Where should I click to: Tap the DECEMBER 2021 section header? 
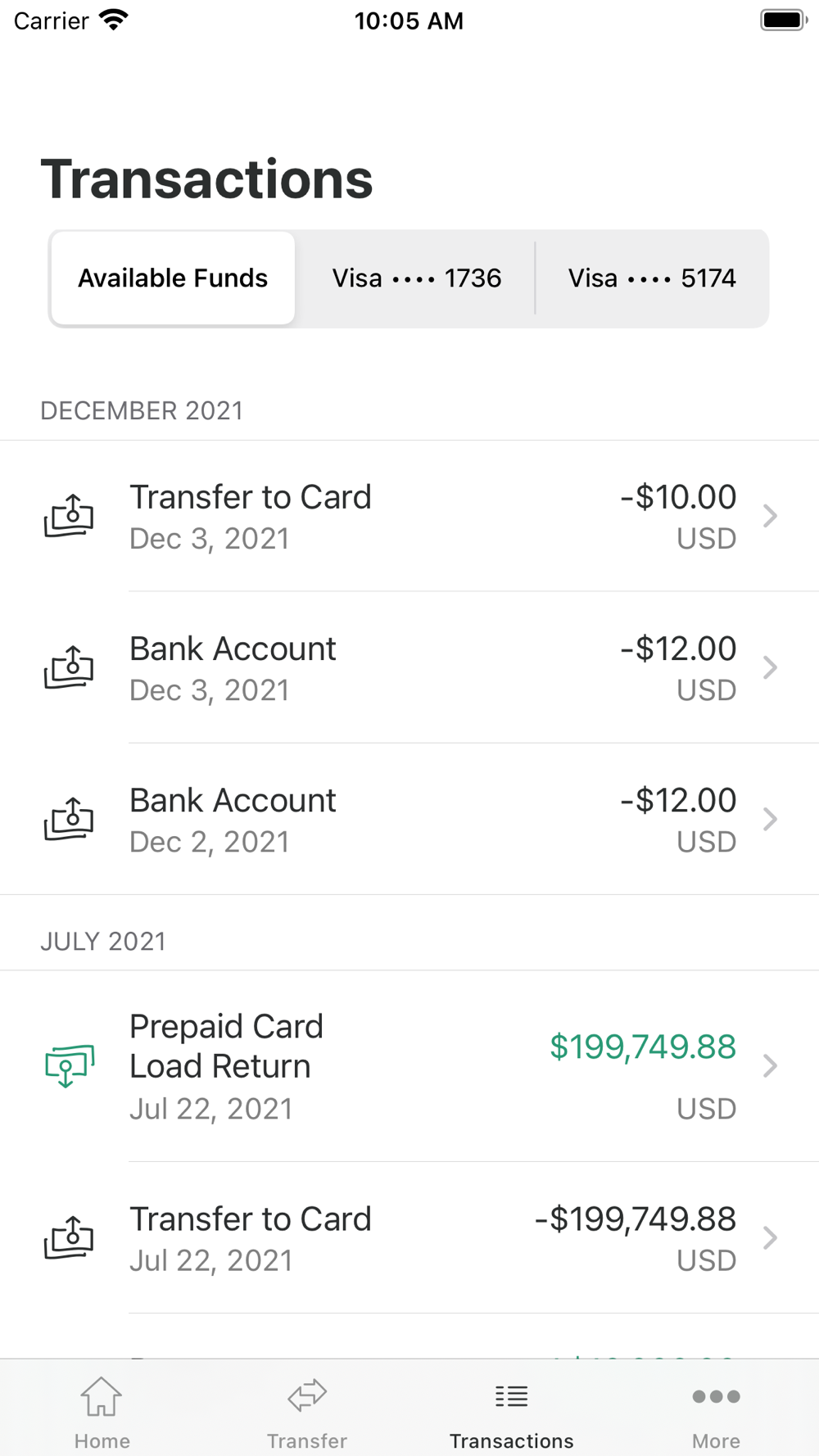[142, 410]
